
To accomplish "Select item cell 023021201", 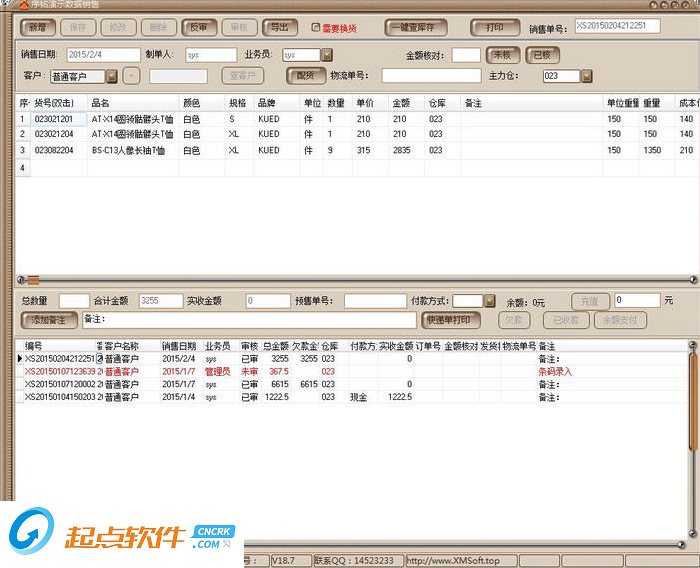I will click(59, 119).
